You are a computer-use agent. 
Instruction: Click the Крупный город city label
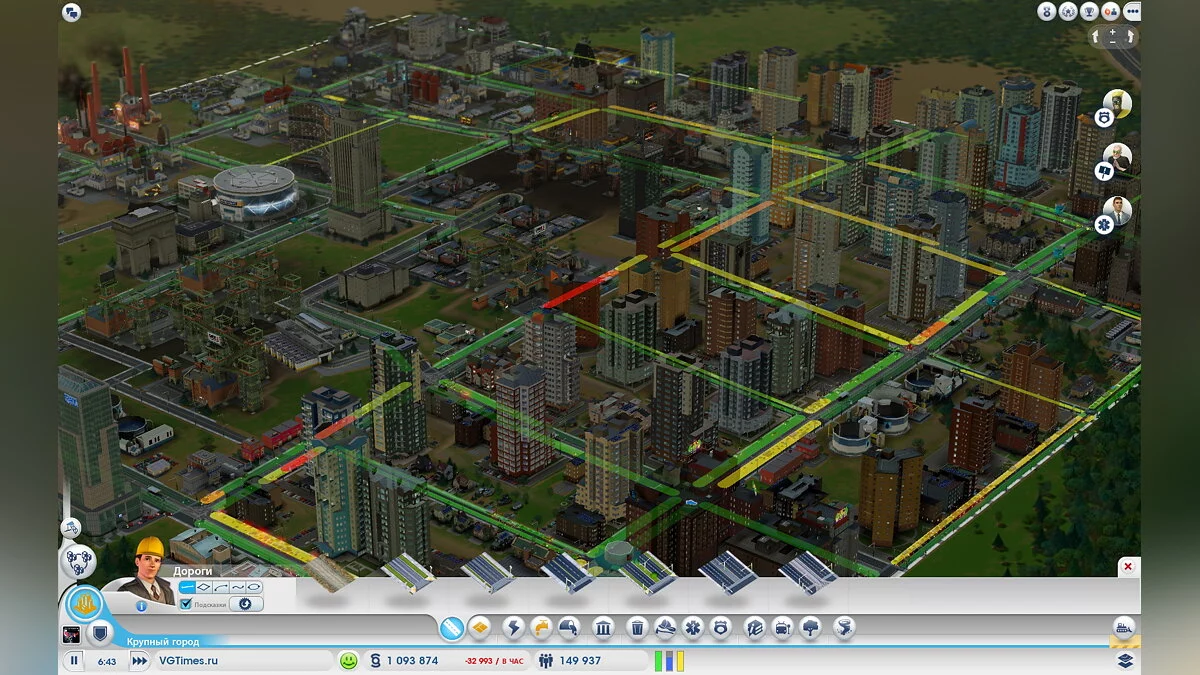(x=163, y=641)
